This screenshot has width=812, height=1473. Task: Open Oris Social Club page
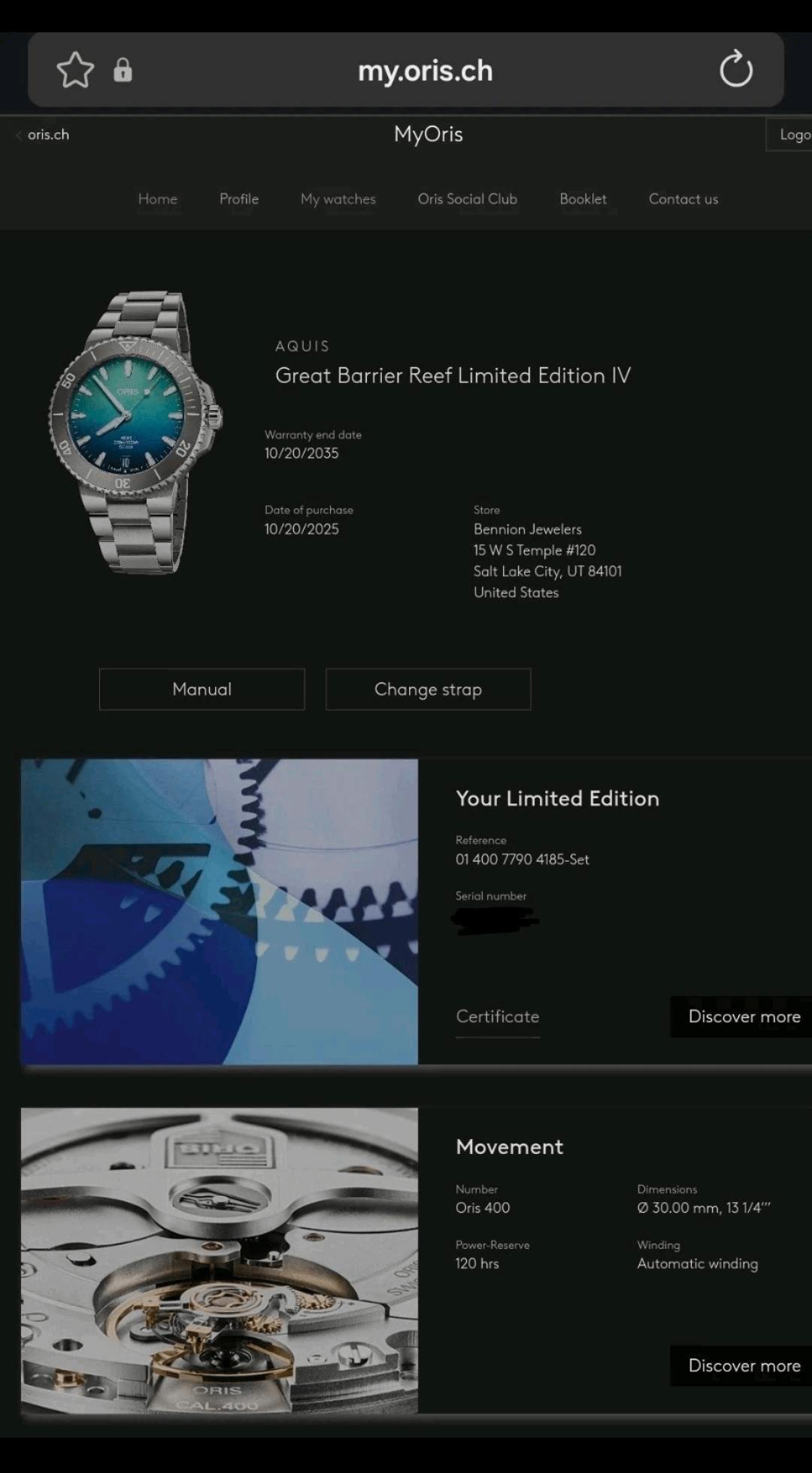[468, 199]
